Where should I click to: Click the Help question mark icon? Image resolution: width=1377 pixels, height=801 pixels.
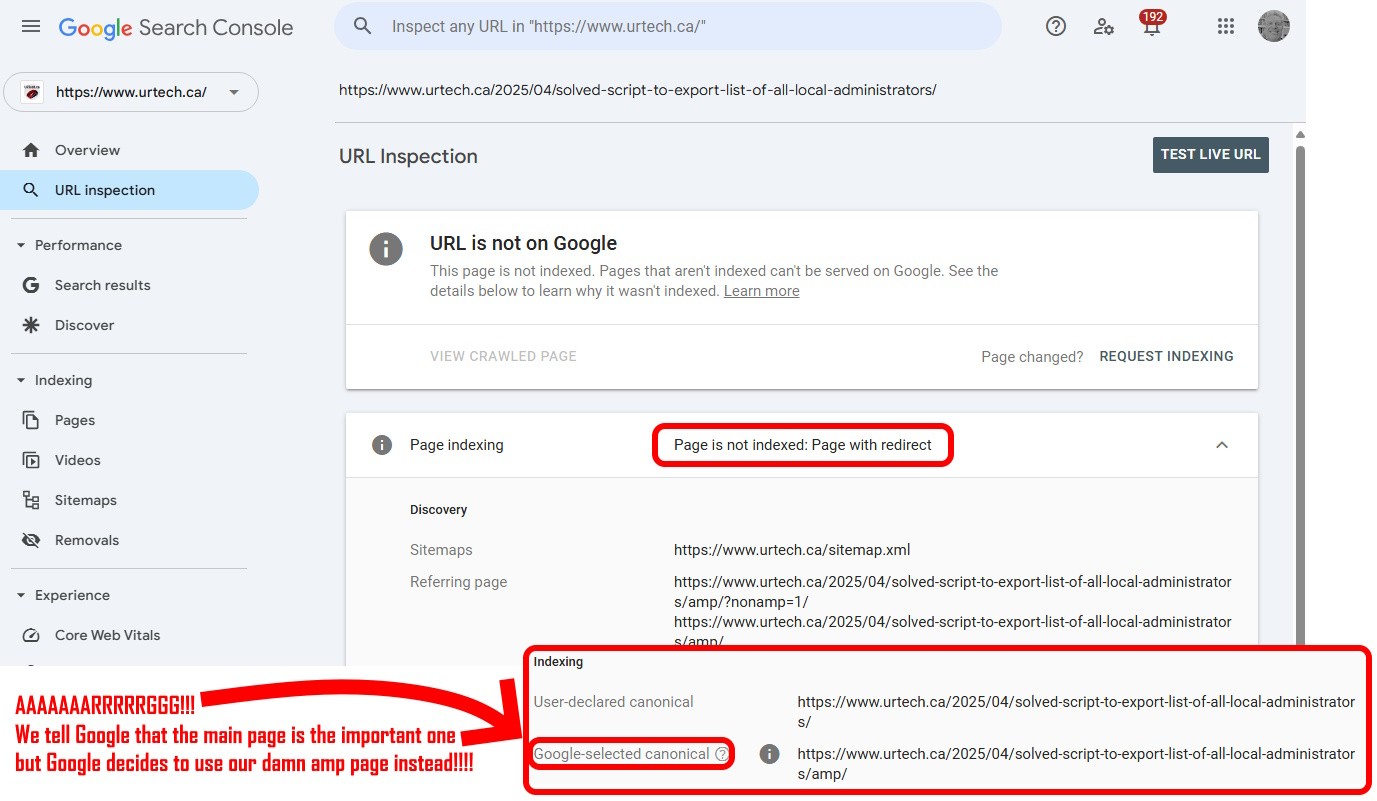click(x=1055, y=27)
